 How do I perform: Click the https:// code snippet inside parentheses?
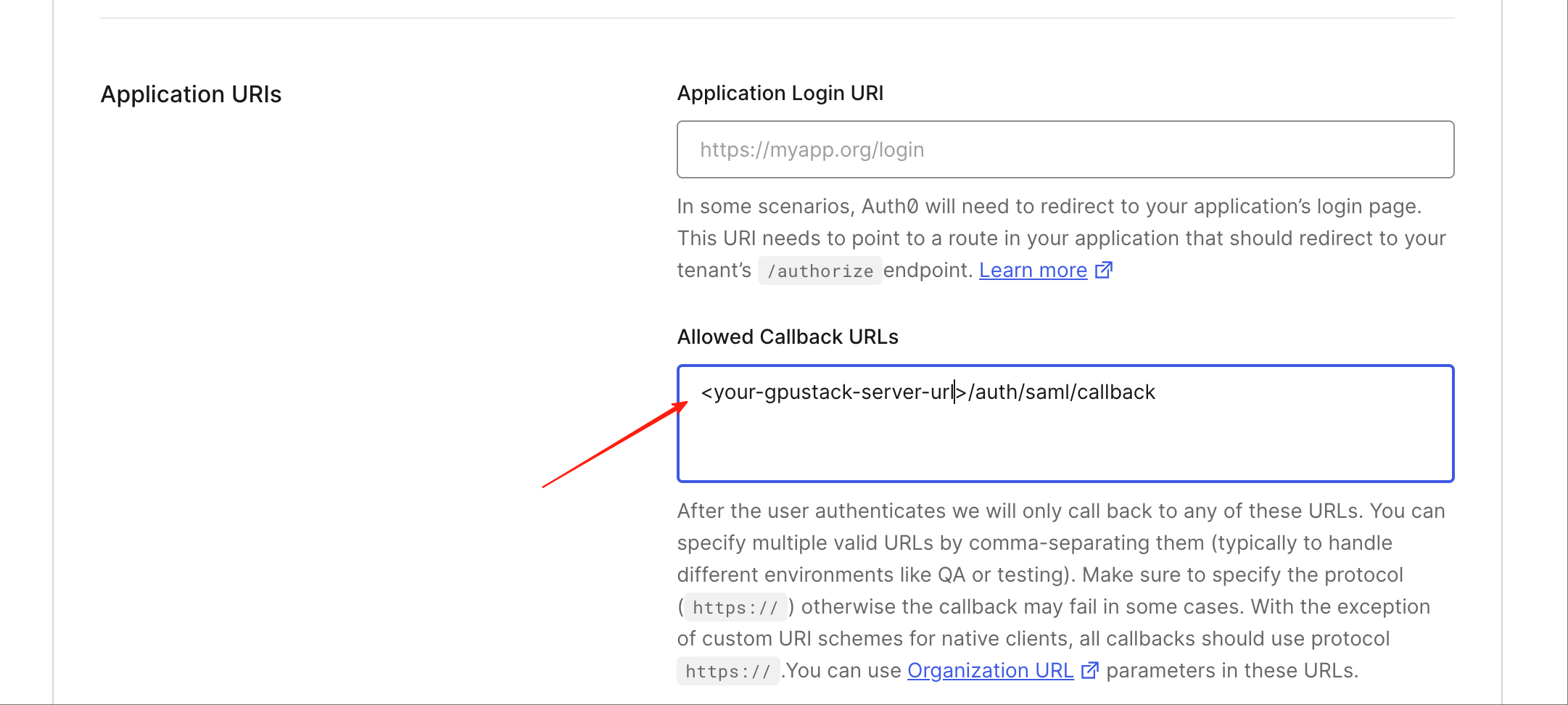[735, 608]
